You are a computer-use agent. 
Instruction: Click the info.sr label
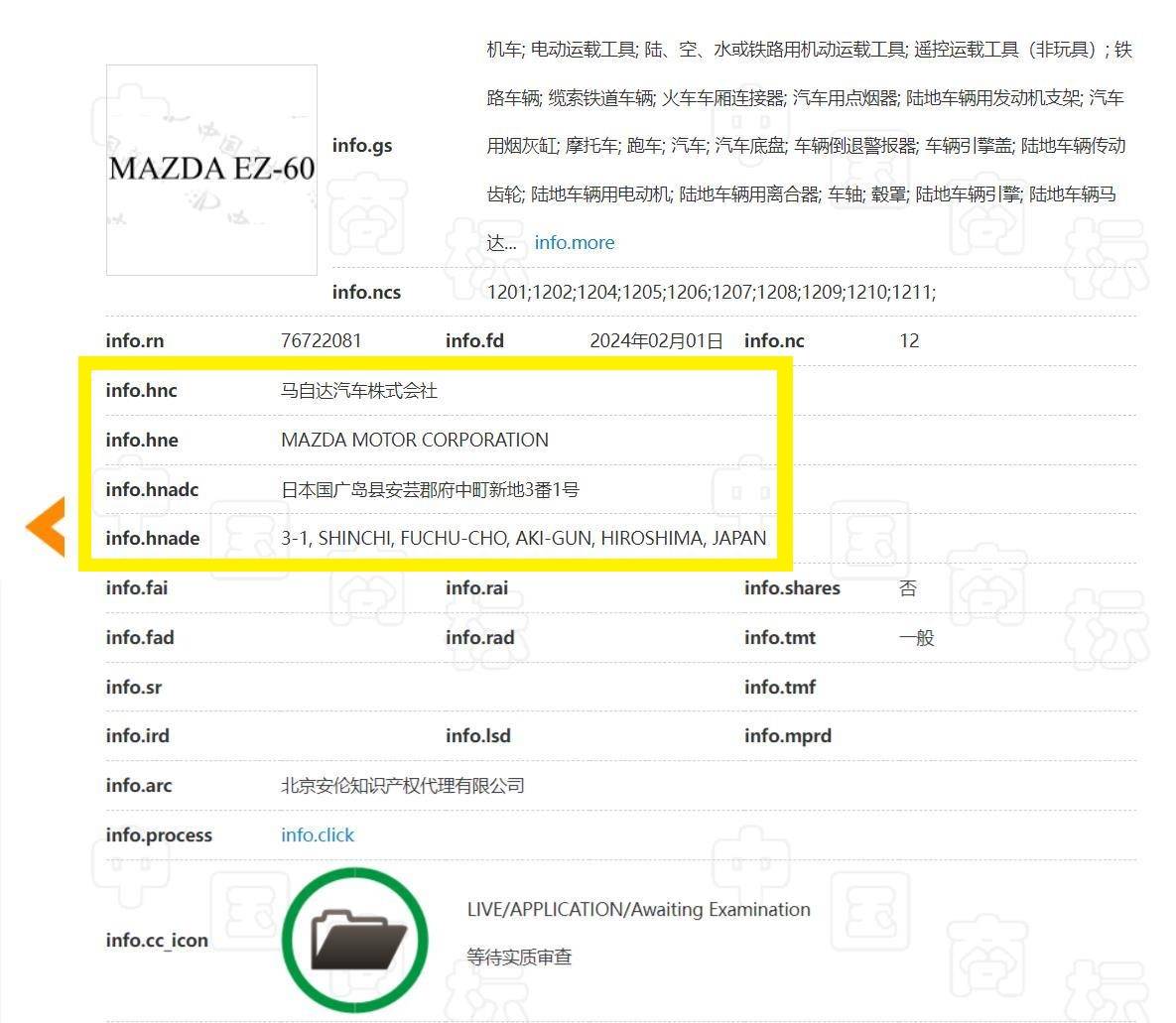[134, 687]
